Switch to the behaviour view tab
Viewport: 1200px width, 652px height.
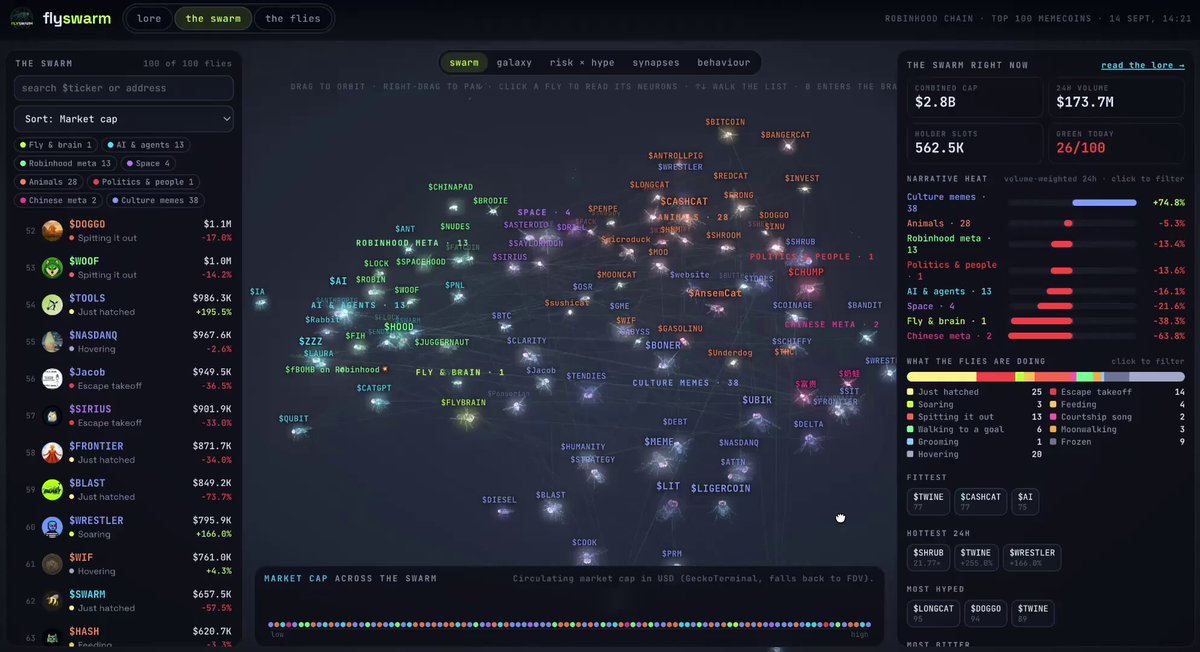tap(724, 62)
